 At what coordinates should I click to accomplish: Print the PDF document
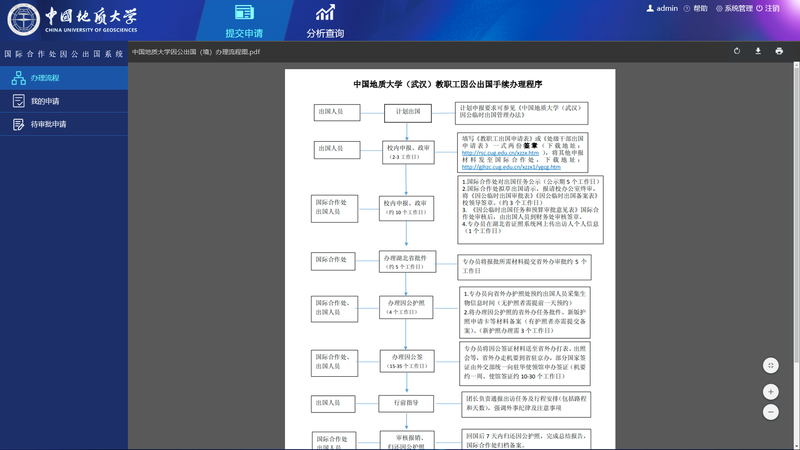click(x=779, y=51)
